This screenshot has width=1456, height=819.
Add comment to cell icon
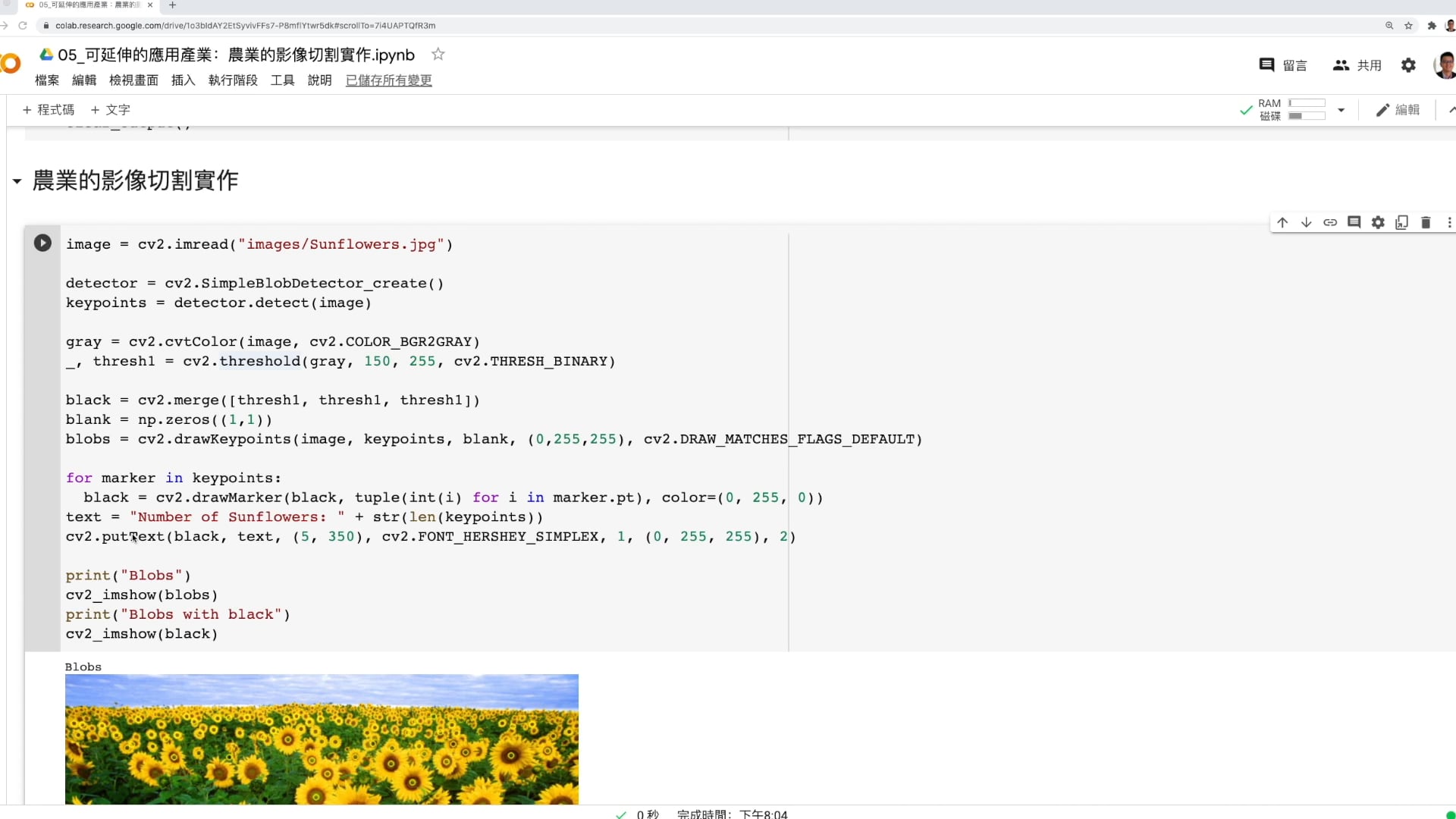(x=1354, y=222)
